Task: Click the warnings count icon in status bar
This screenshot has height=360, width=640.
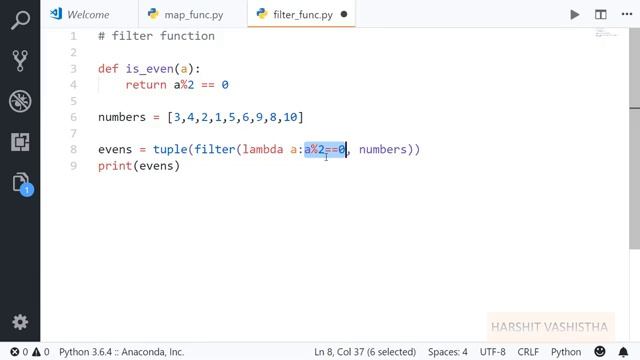Action: pyautogui.click(x=41, y=352)
